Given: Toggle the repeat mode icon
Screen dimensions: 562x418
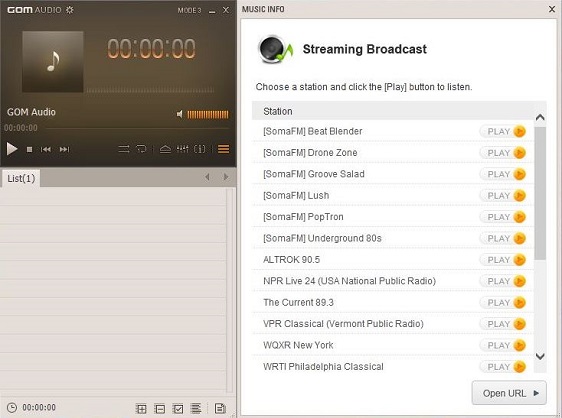Looking at the screenshot, I should tap(142, 149).
